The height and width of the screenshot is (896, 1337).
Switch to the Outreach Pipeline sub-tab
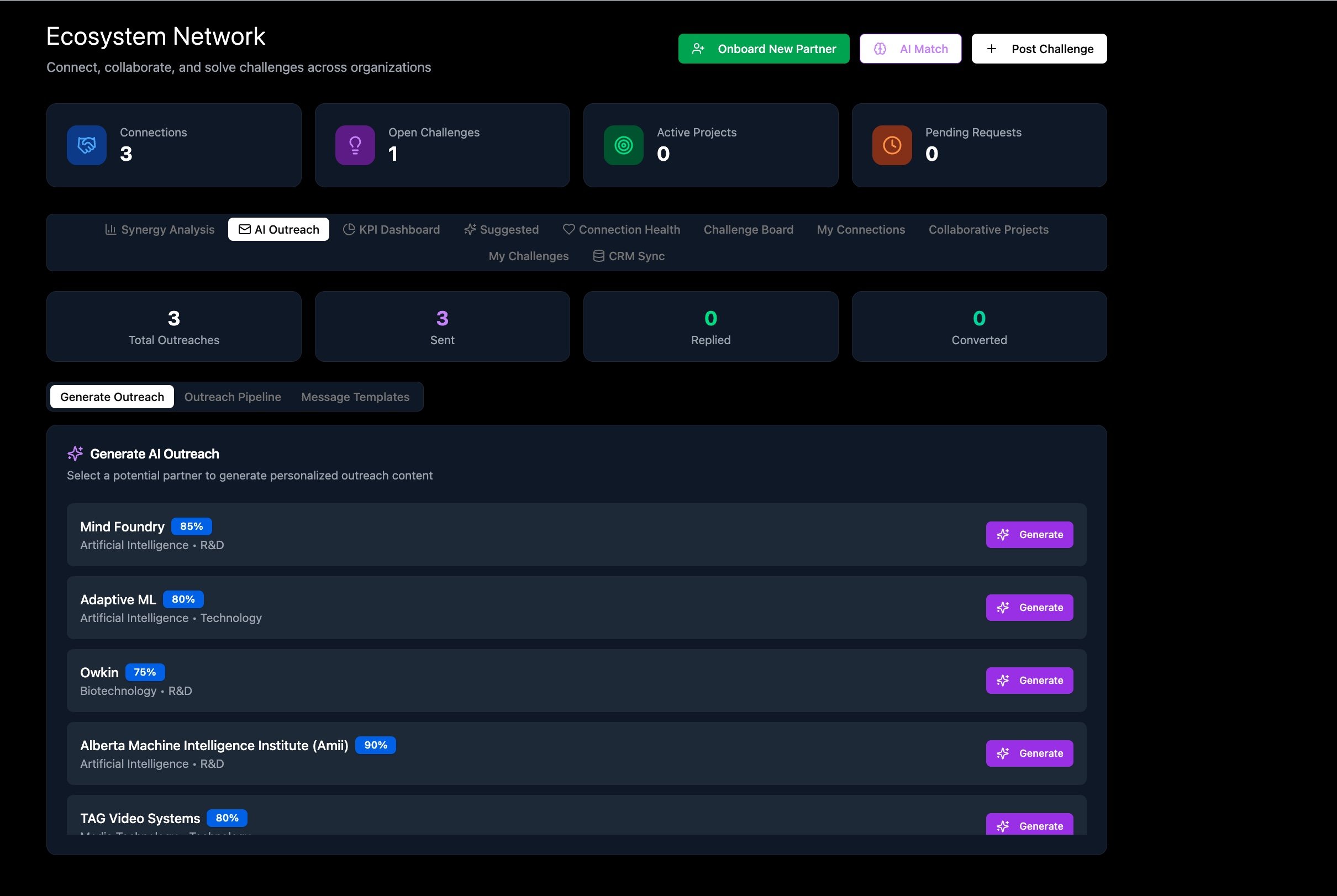click(x=233, y=397)
